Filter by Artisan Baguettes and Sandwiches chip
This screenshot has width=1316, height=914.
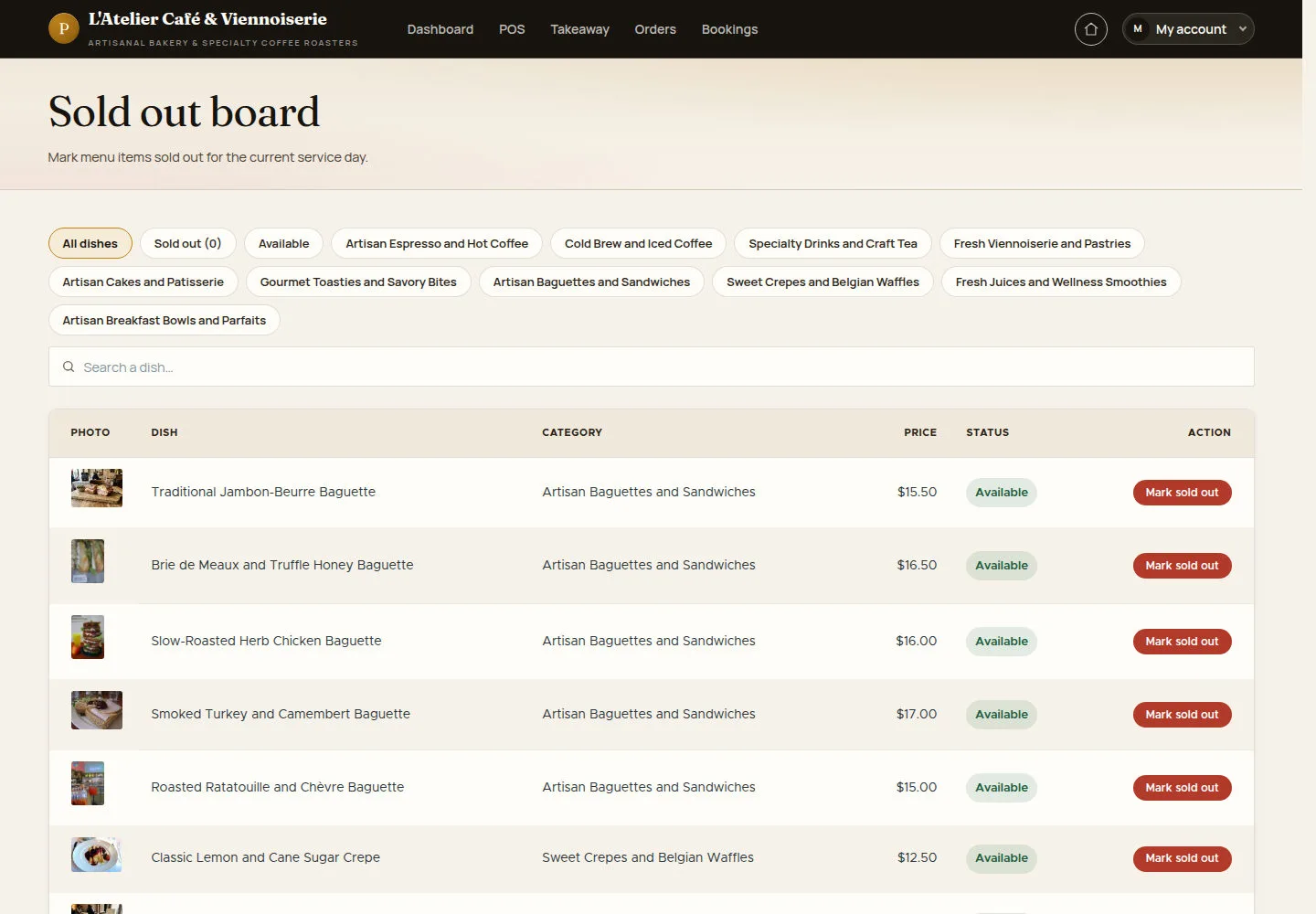click(x=591, y=282)
